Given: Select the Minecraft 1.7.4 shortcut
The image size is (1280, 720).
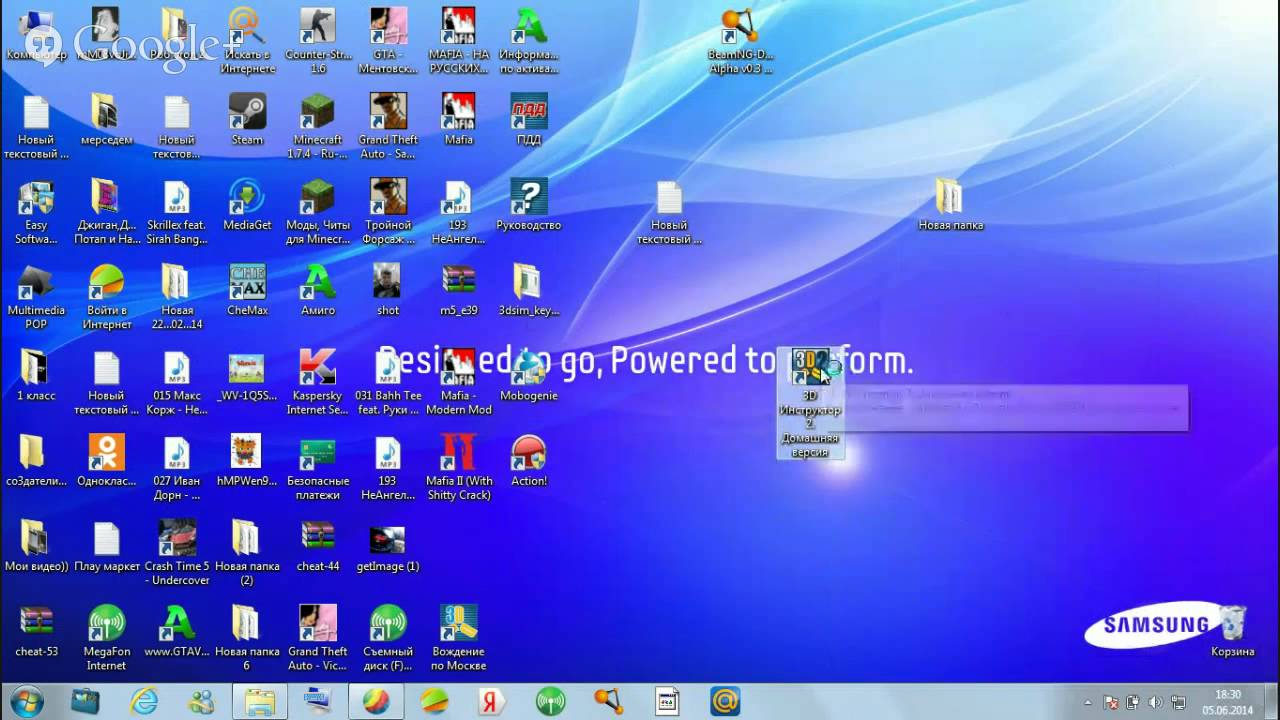Looking at the screenshot, I should 318,126.
